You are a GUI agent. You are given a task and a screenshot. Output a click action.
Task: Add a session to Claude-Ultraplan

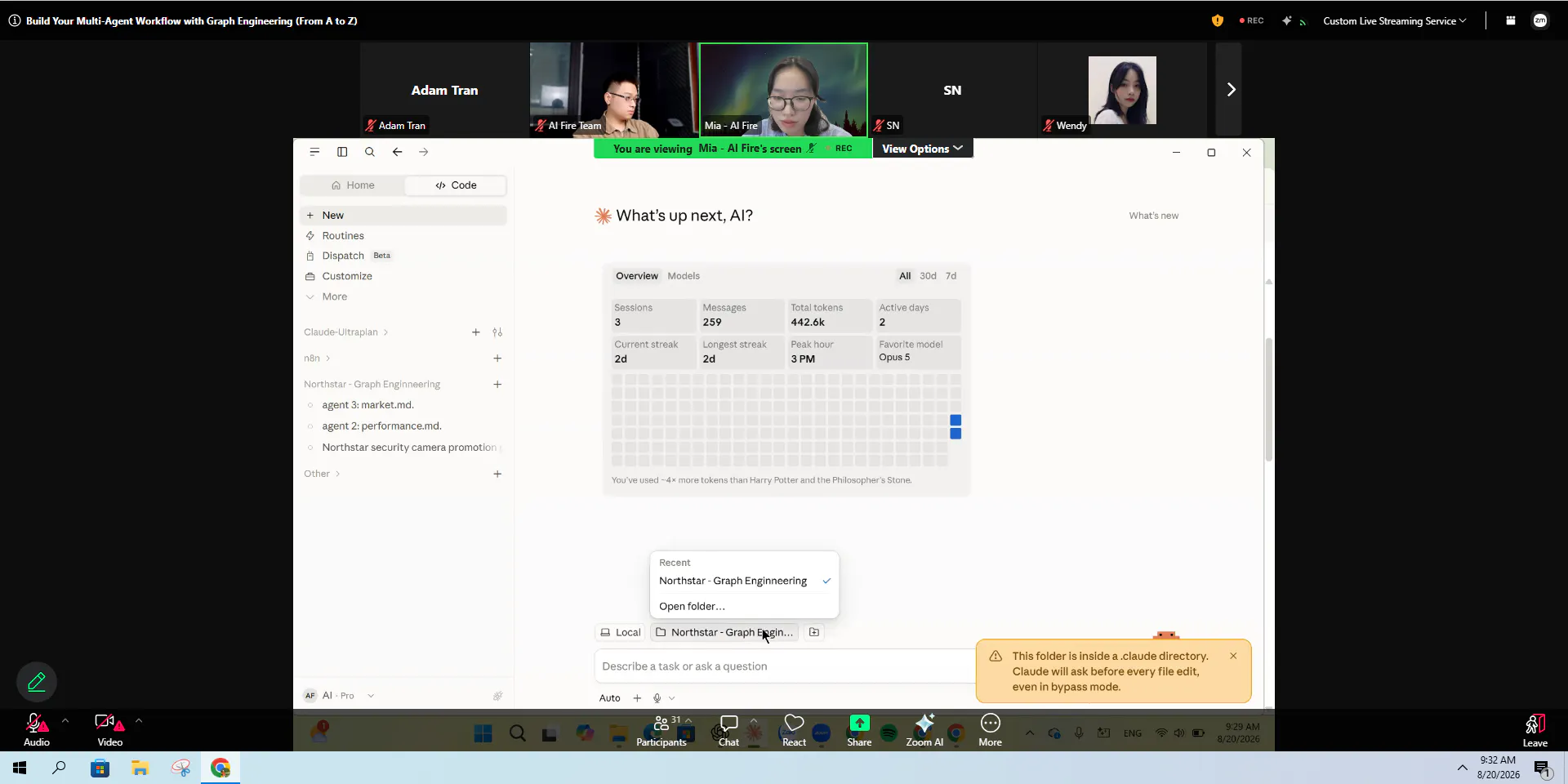click(x=476, y=332)
